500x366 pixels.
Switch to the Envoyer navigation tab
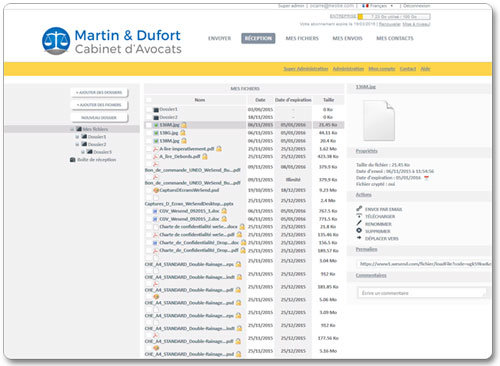[219, 38]
